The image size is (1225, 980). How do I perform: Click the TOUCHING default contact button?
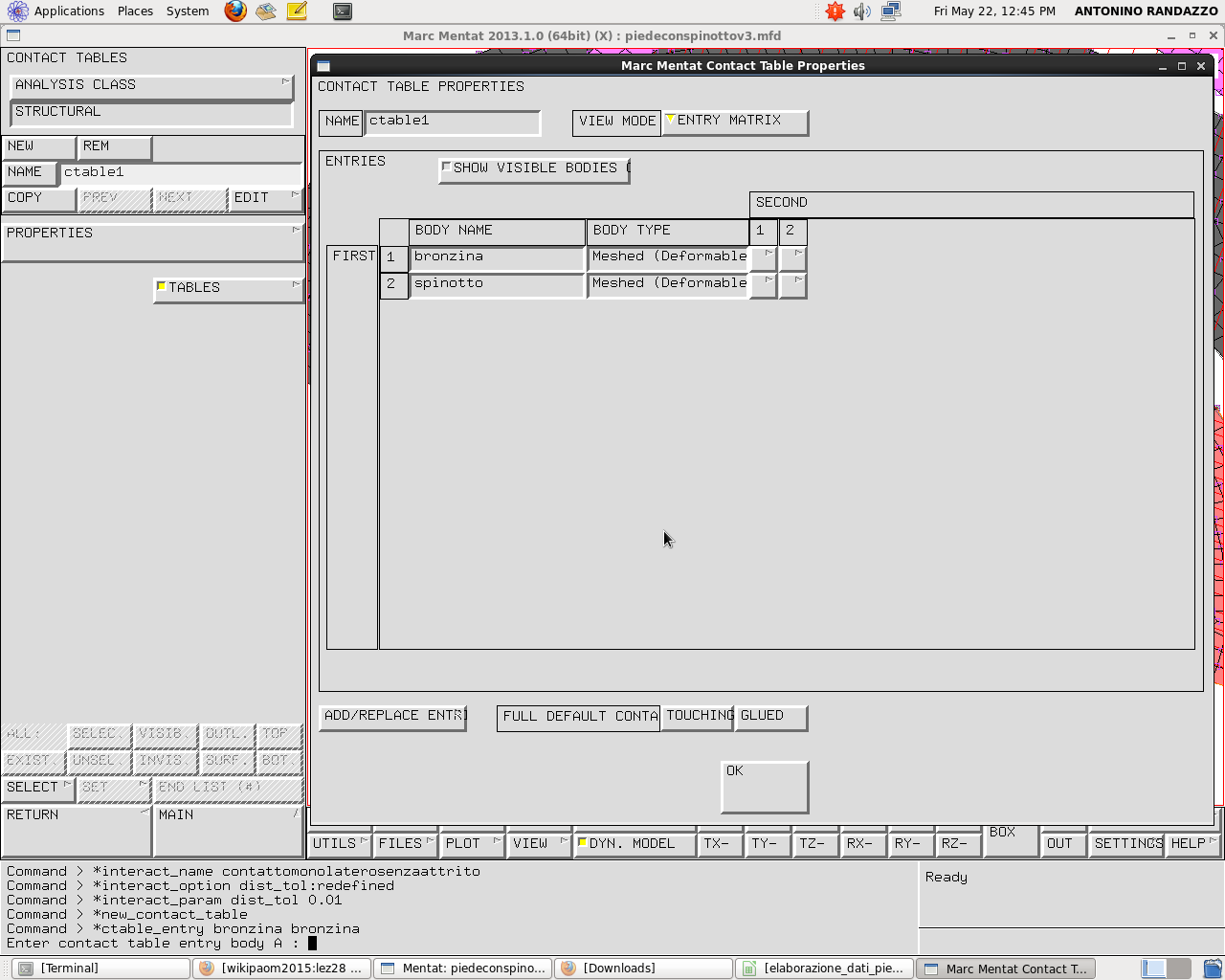(698, 717)
